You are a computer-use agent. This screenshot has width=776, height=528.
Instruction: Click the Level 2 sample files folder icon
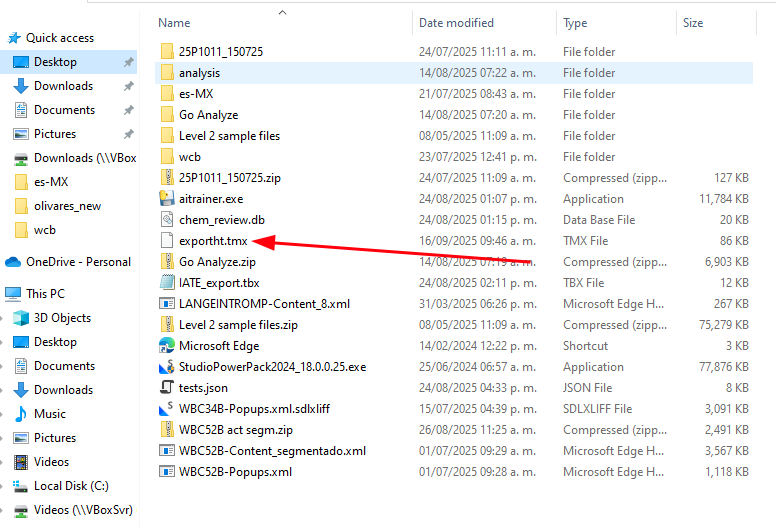click(167, 136)
